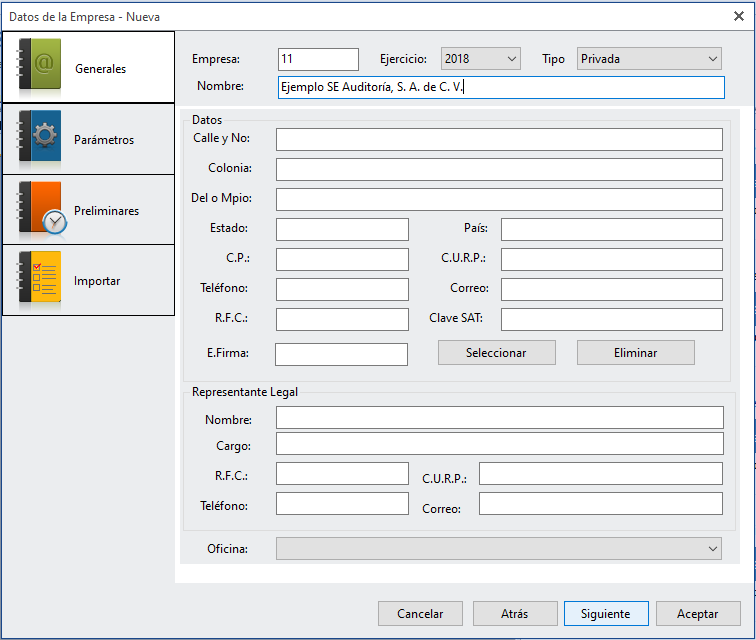Click the Empresa number field
The image size is (756, 640).
point(318,59)
